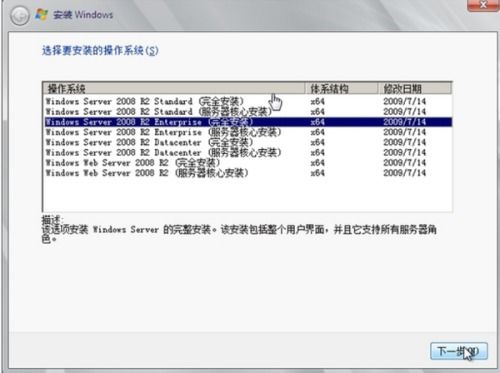Select Windows Web Server 2008 R2 full installation
Viewport: 500px width, 373px height.
pyautogui.click(x=248, y=163)
